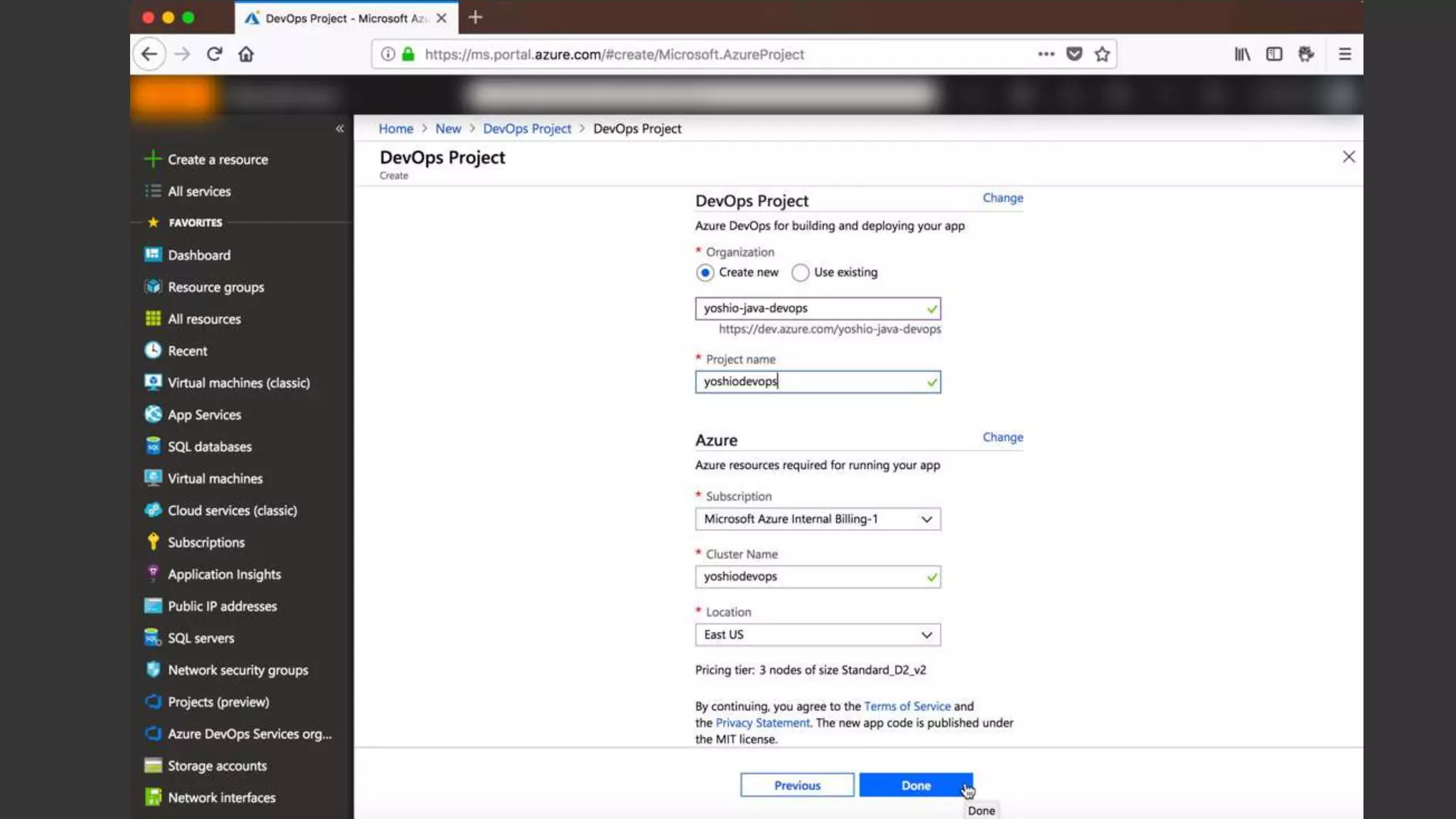Image resolution: width=1456 pixels, height=819 pixels.
Task: Open Application Insights from sidebar
Action: click(224, 574)
